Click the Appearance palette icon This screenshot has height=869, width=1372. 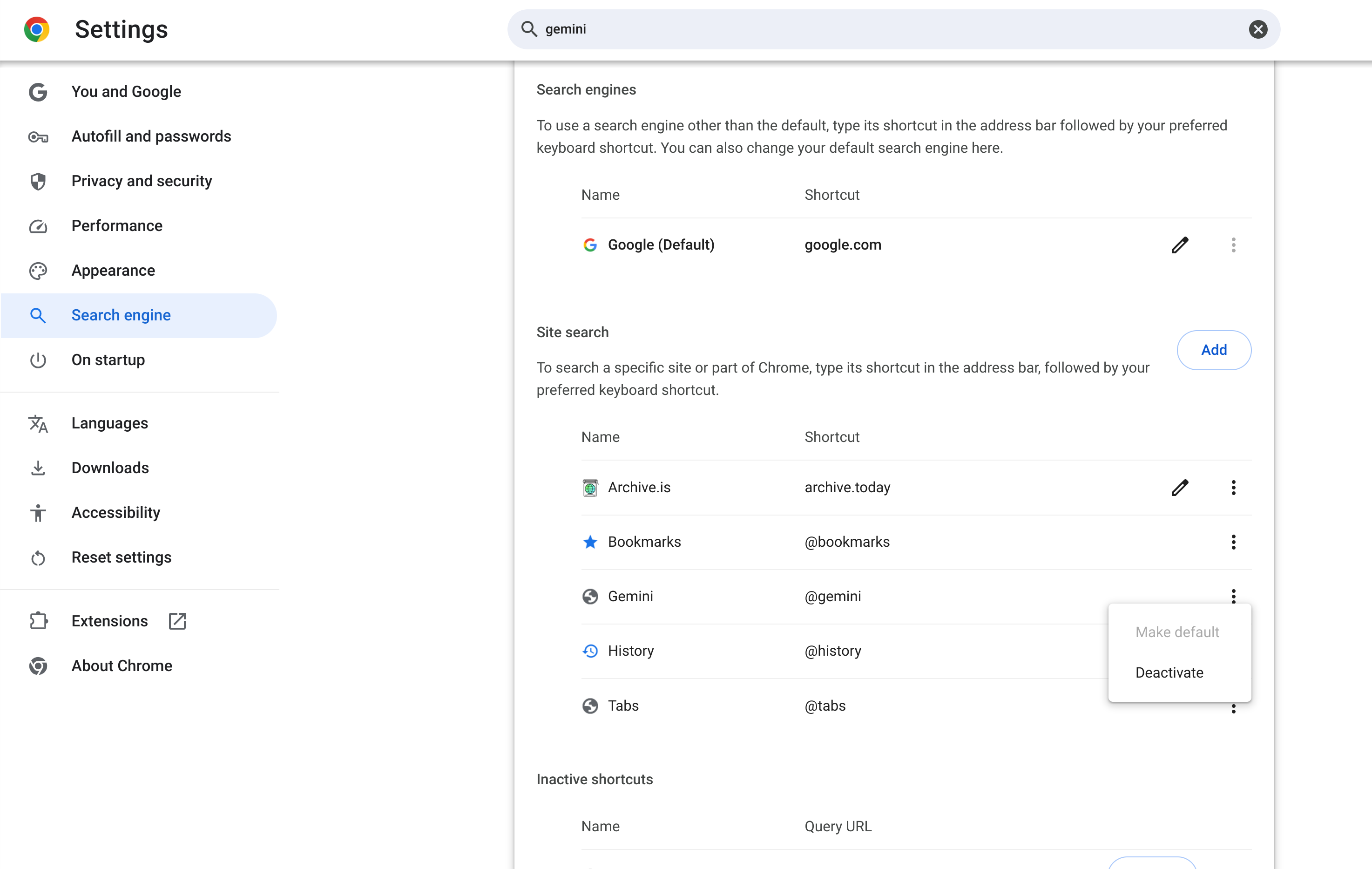[x=38, y=271]
